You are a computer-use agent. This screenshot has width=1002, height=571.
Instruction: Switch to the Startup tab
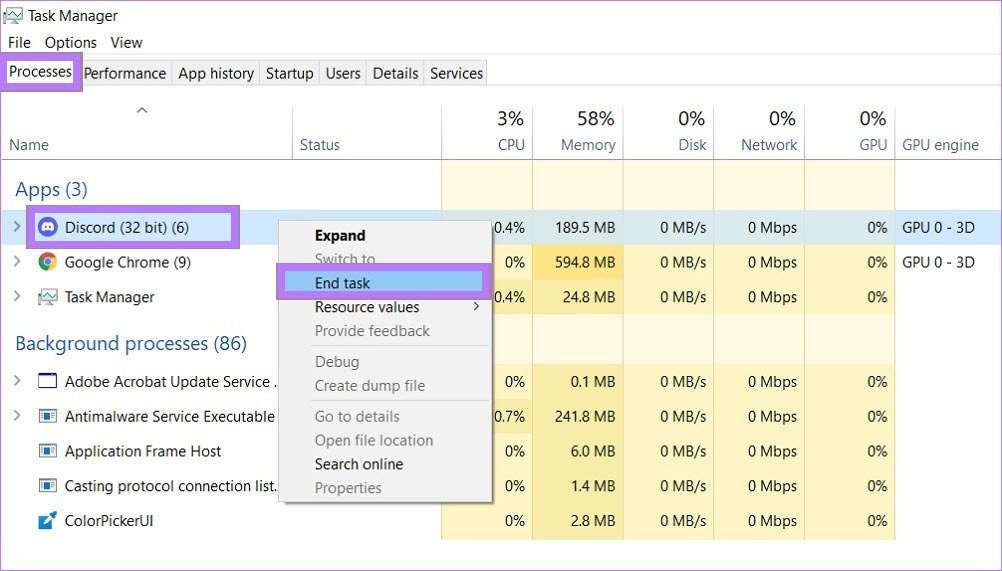point(289,73)
